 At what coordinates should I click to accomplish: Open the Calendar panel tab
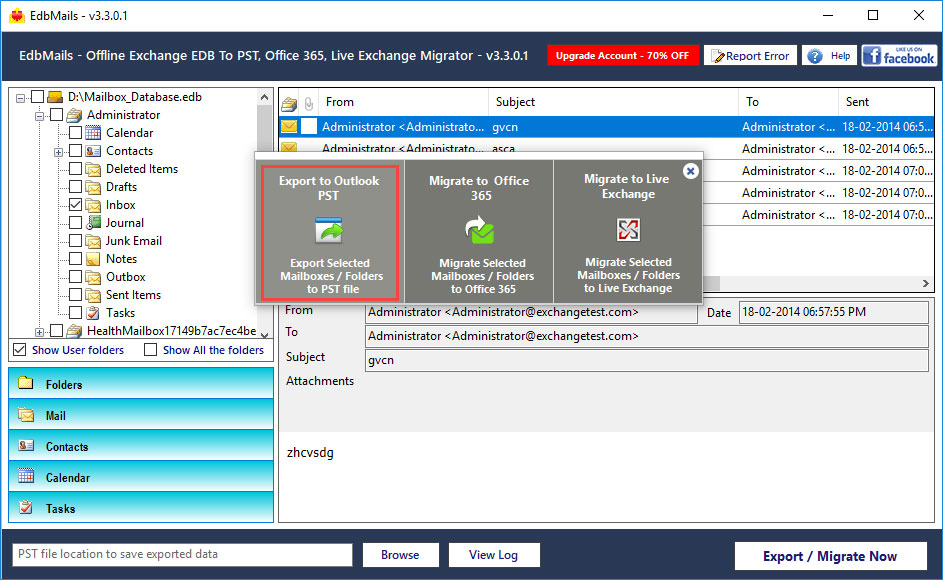click(141, 477)
